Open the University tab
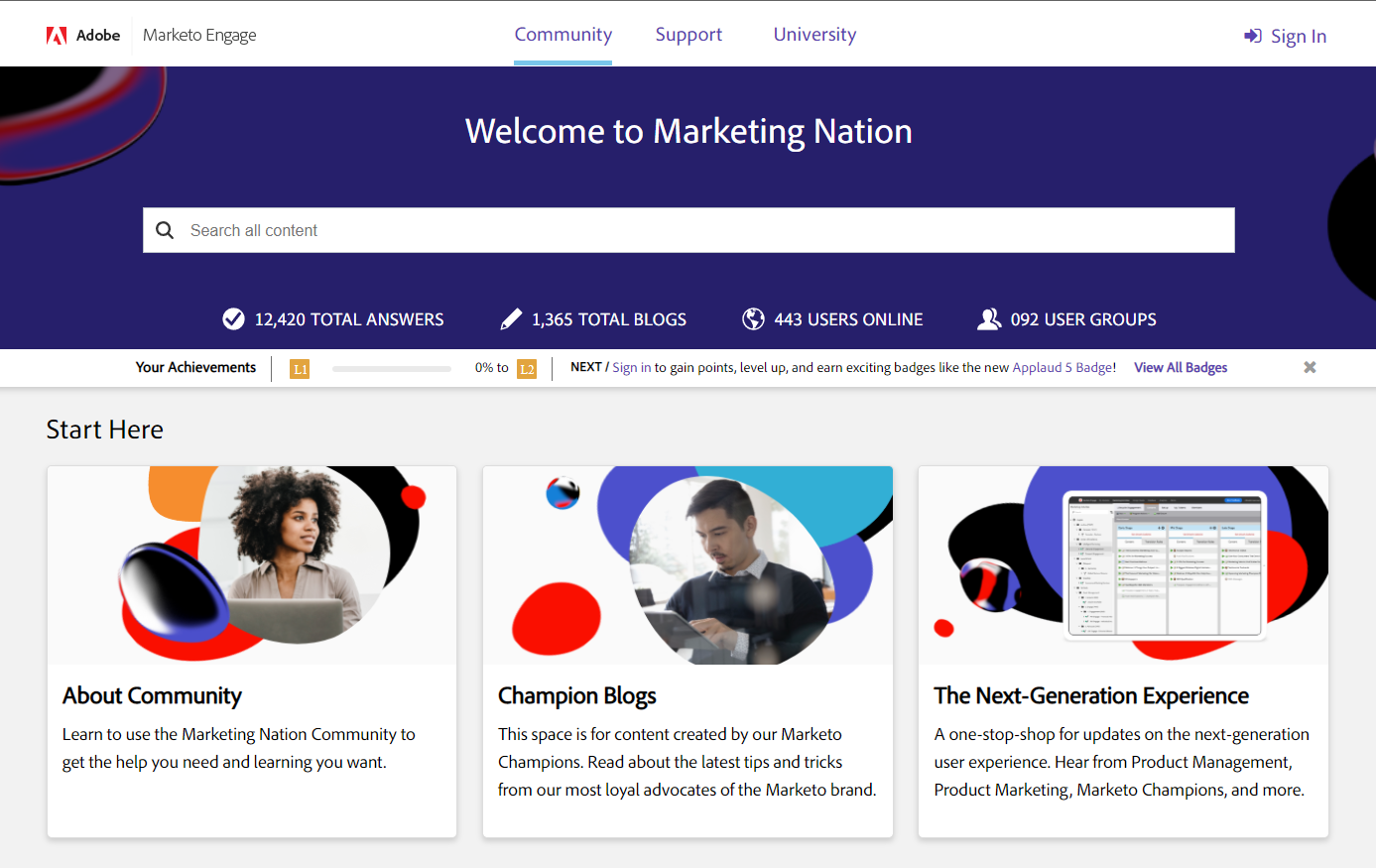1376x868 pixels. (x=814, y=35)
